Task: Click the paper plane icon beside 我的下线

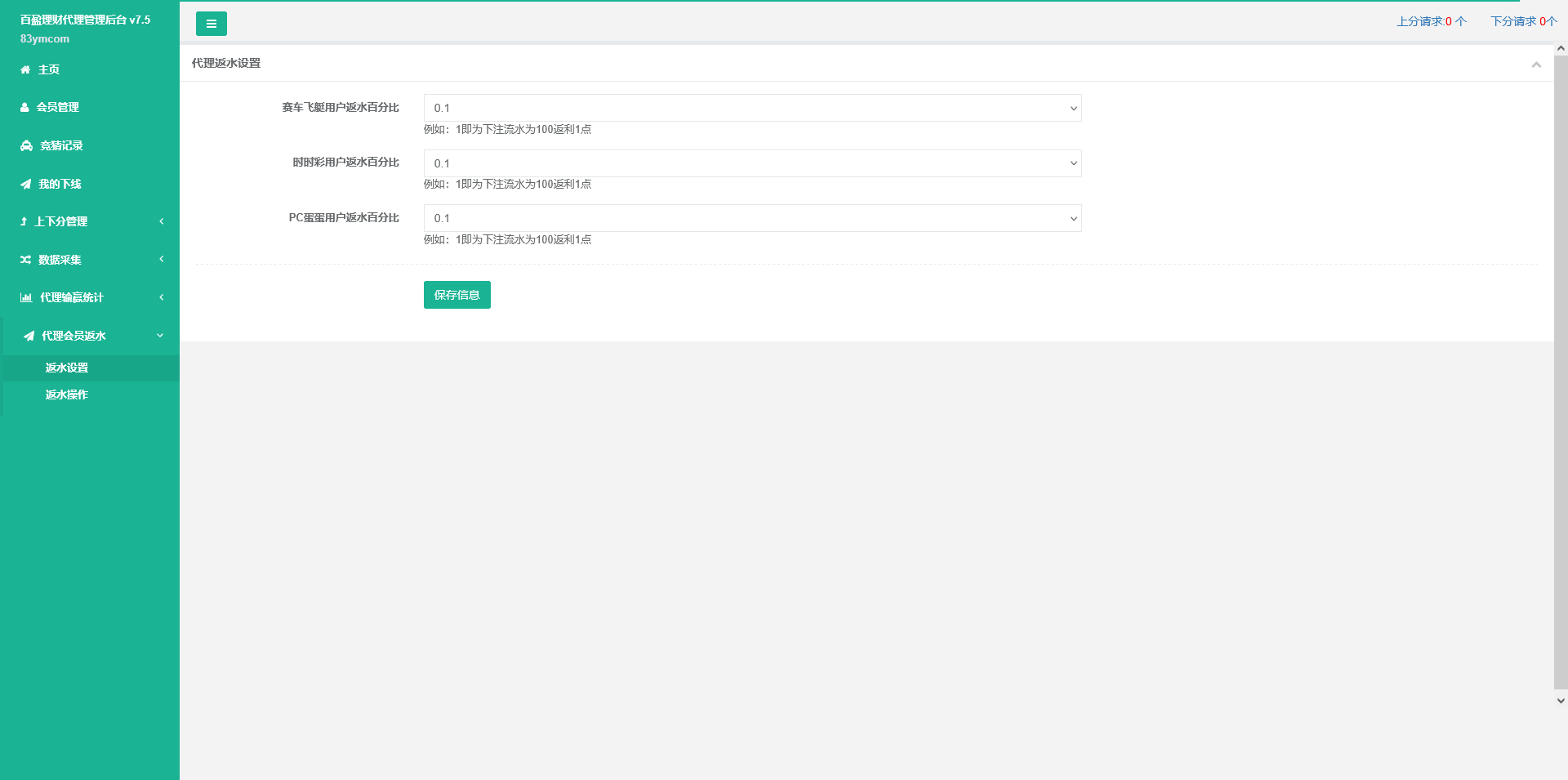Action: 25,185
